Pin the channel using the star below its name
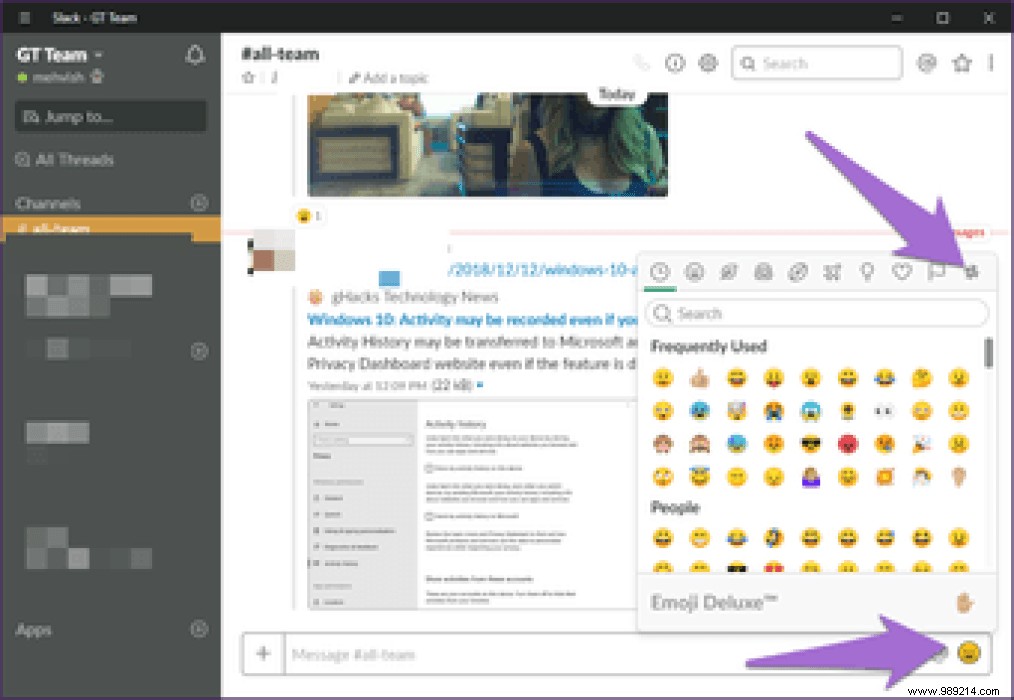 coord(247,78)
